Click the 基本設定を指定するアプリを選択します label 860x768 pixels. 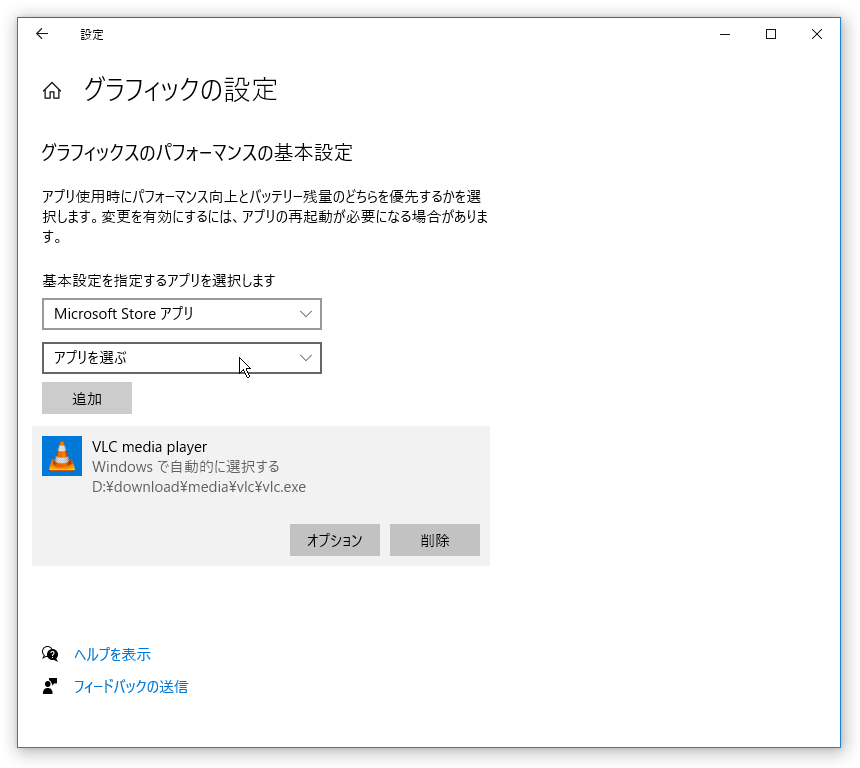[159, 281]
